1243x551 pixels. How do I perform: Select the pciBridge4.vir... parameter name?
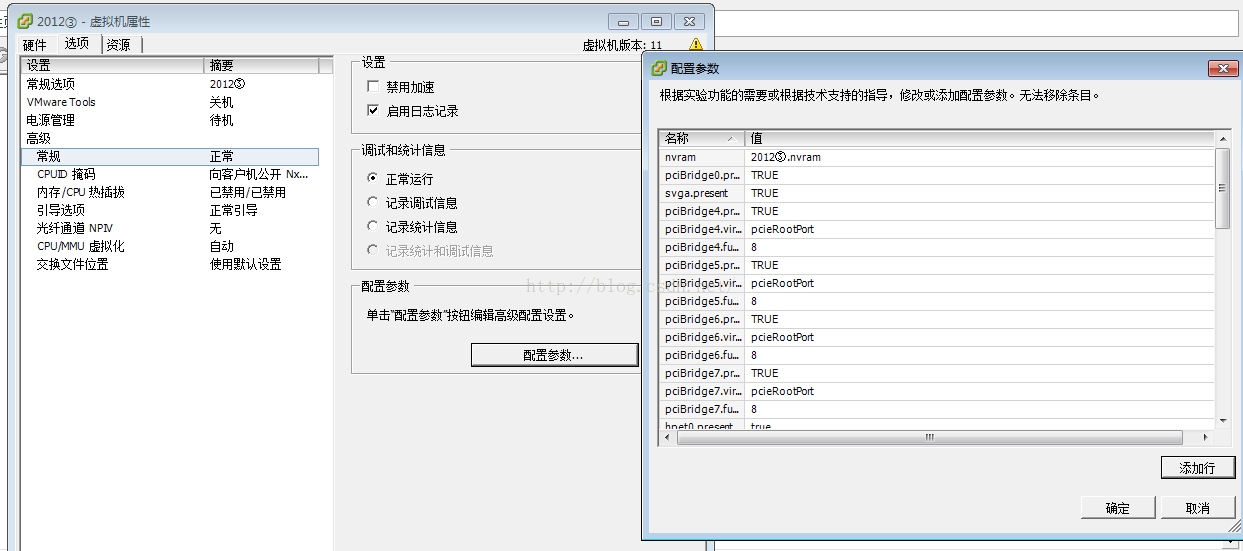tap(702, 229)
